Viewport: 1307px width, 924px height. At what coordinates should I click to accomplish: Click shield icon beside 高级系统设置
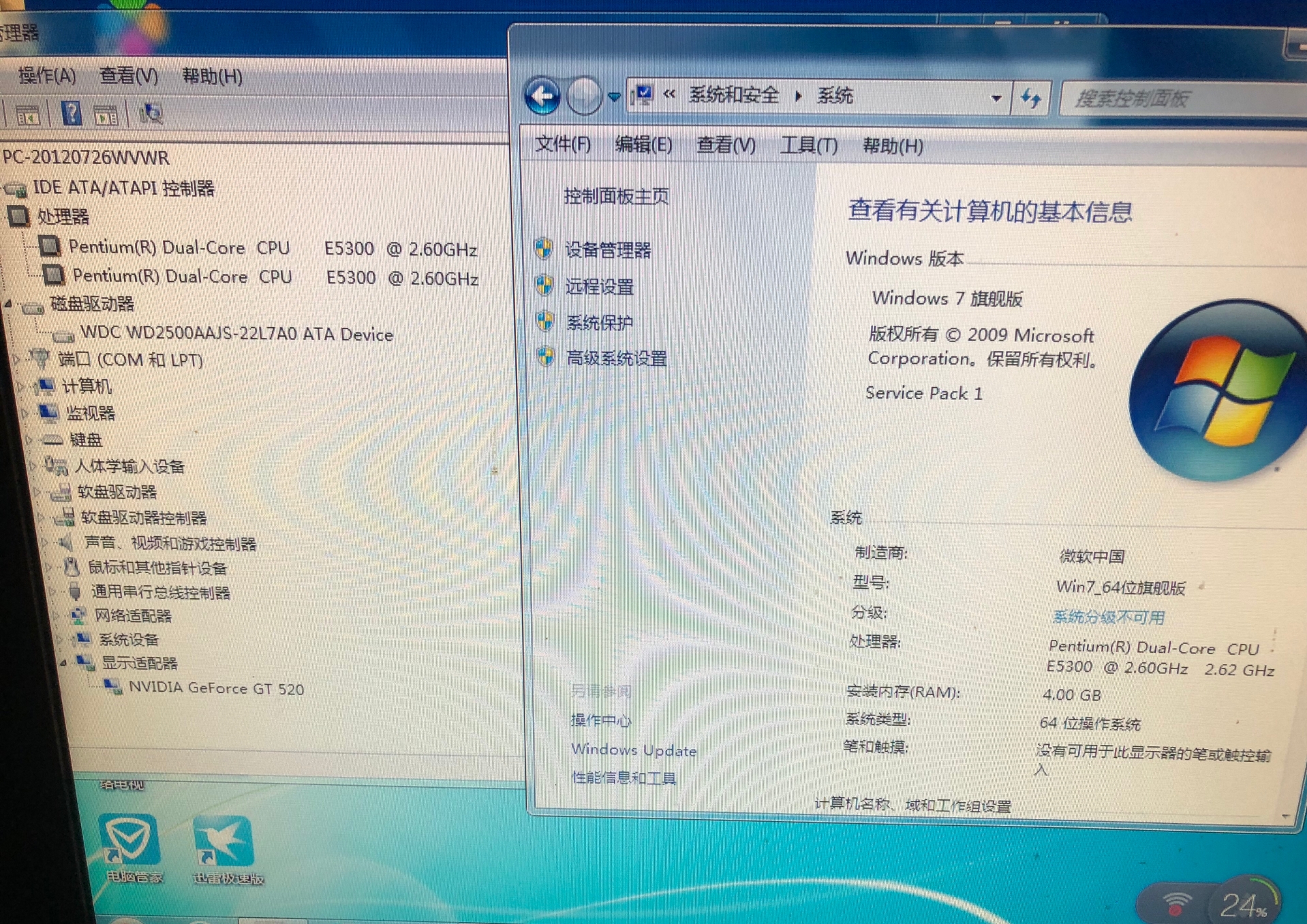pos(546,356)
